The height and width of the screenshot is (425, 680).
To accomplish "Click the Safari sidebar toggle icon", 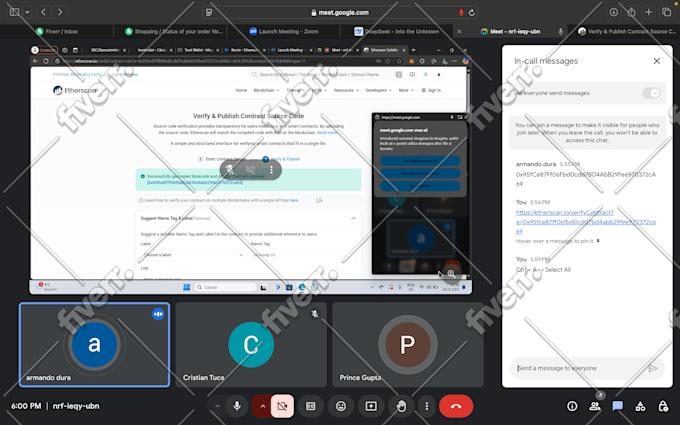I will tap(14, 12).
